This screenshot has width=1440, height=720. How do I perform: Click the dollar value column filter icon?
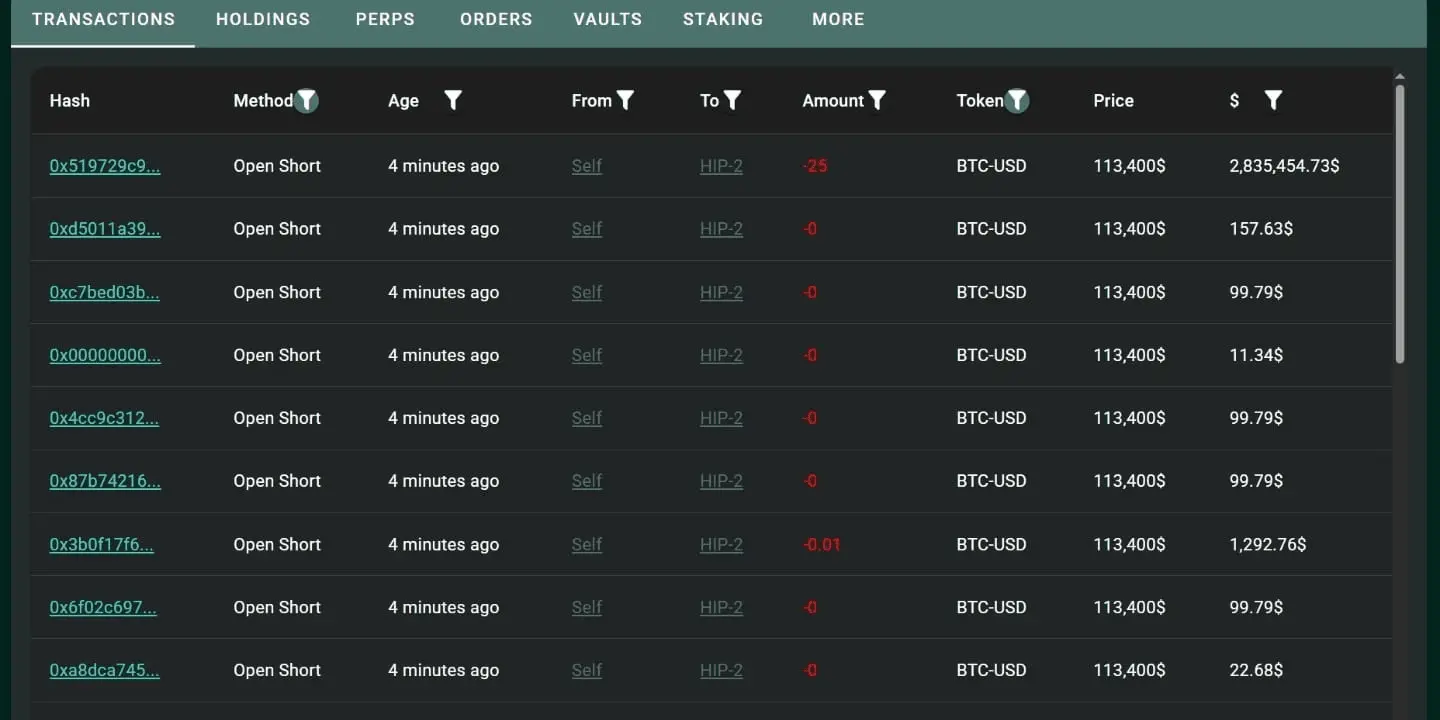[1273, 100]
